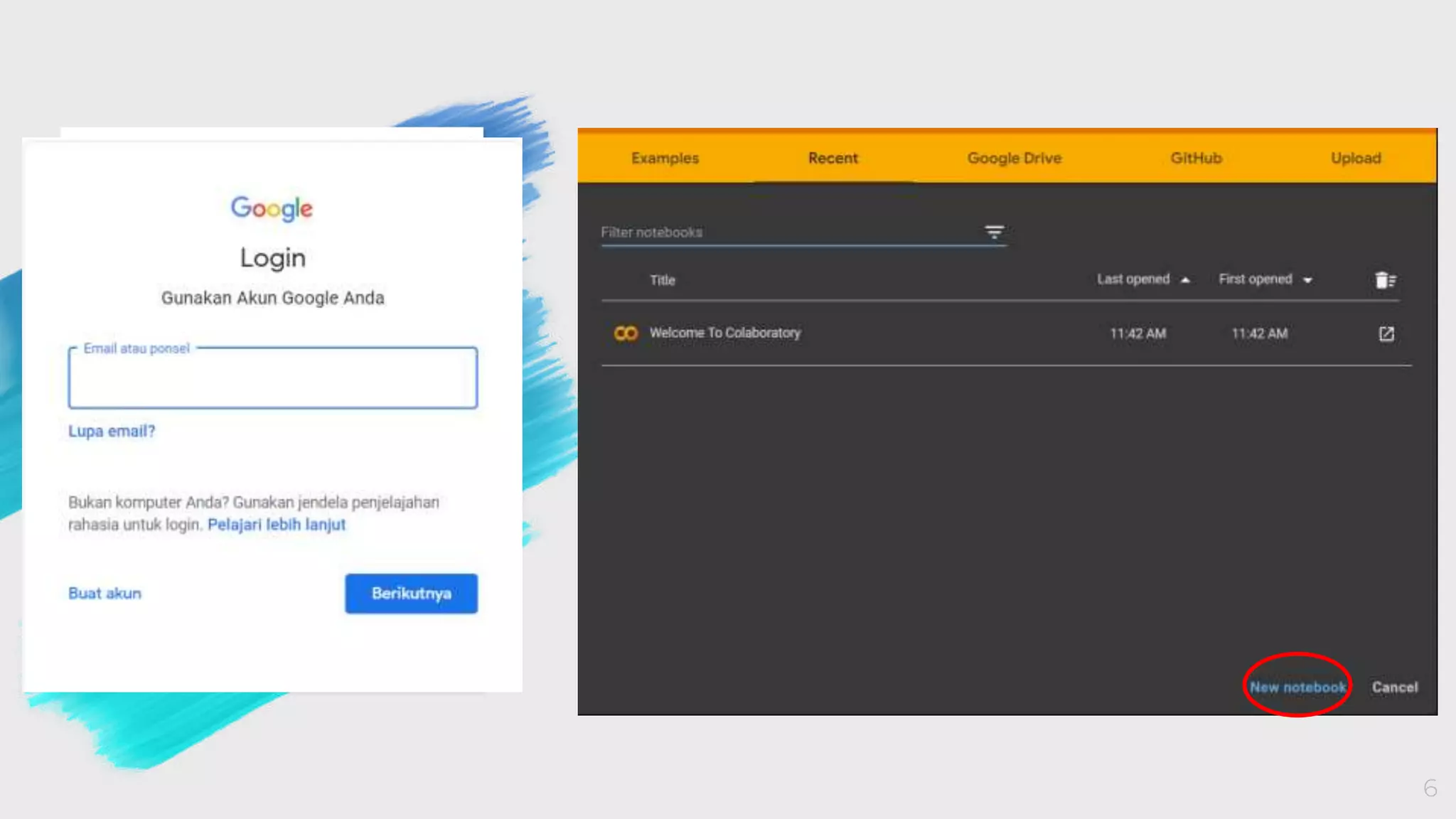The image size is (1456, 819).
Task: Open the Google Drive tab
Action: coord(1014,158)
